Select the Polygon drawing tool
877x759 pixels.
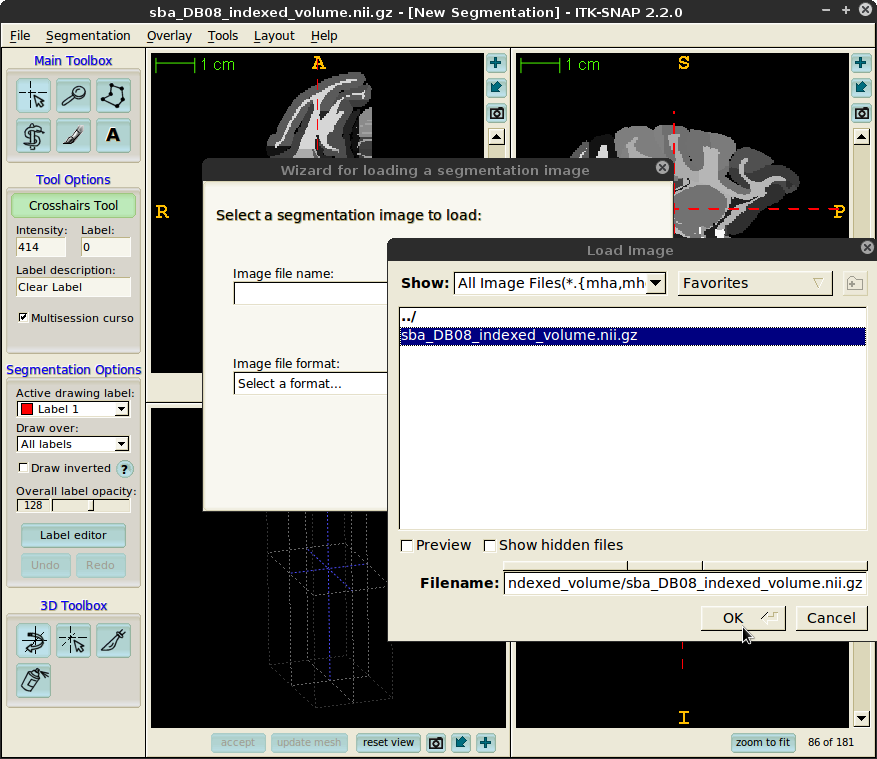[113, 96]
